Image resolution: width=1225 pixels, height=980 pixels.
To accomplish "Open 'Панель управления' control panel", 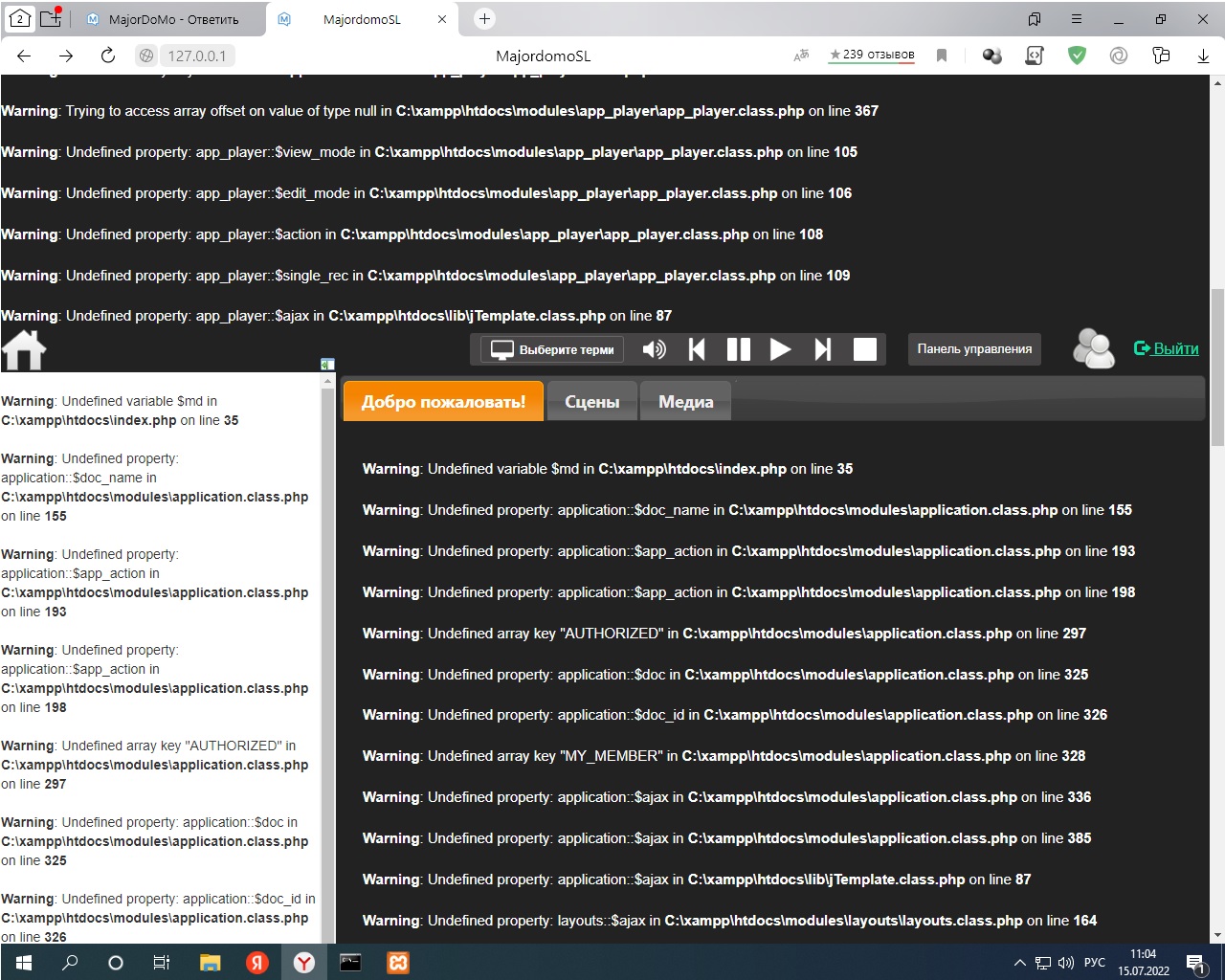I will pos(974,349).
